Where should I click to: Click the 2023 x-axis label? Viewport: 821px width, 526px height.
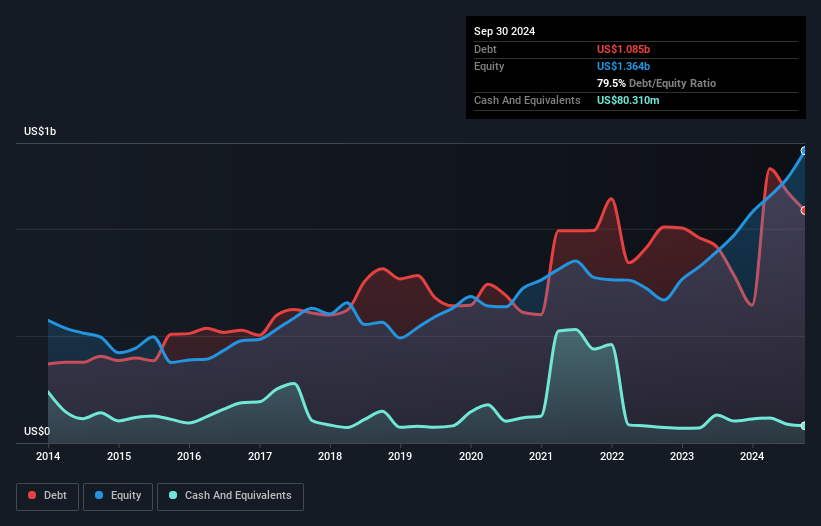click(x=682, y=456)
